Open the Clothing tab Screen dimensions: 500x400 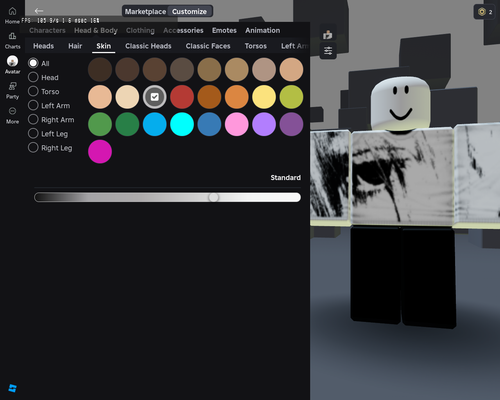pos(140,30)
